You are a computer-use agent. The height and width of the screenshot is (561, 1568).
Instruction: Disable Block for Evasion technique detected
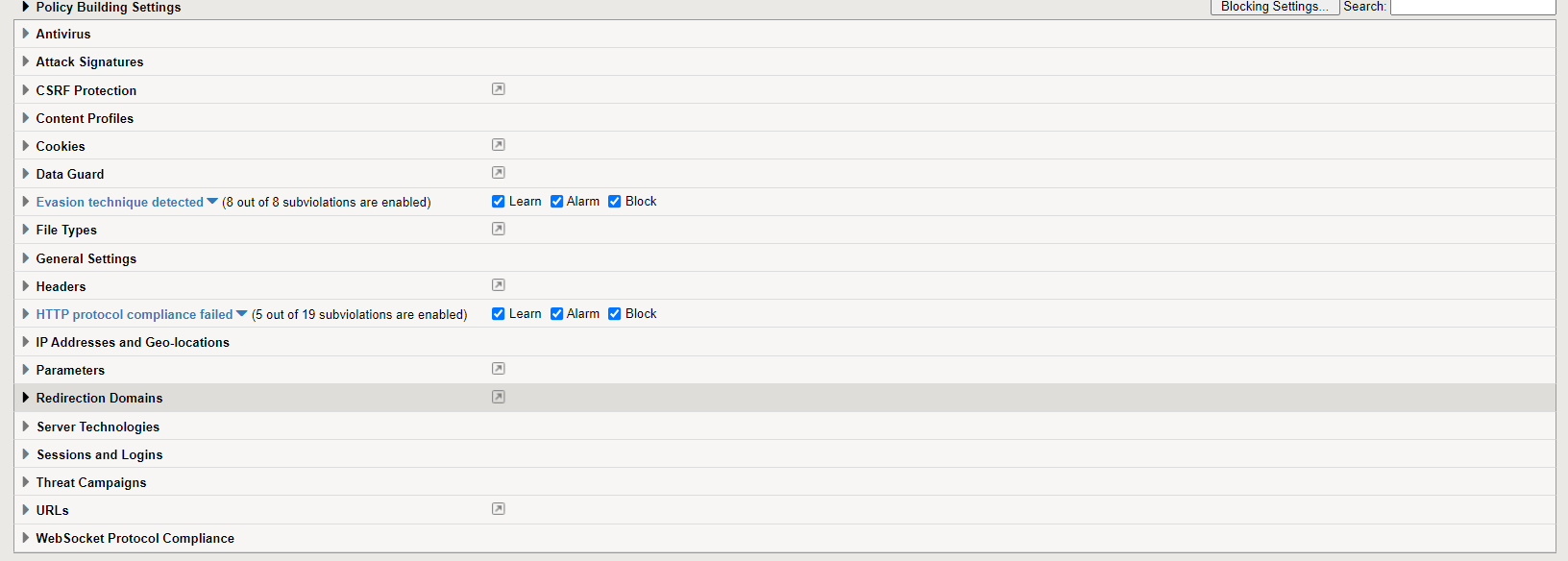tap(615, 202)
